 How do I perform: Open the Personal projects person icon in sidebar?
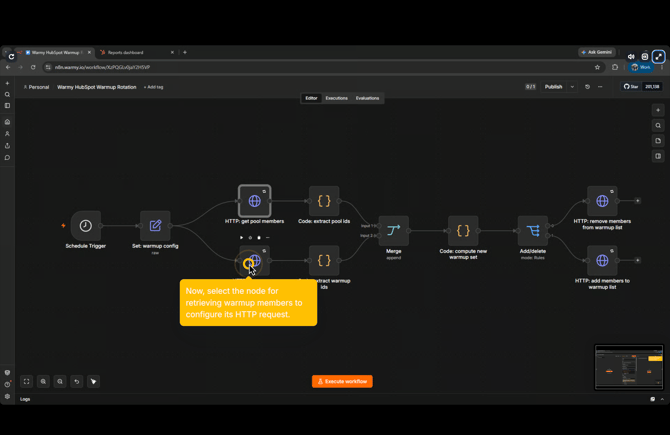tap(7, 134)
